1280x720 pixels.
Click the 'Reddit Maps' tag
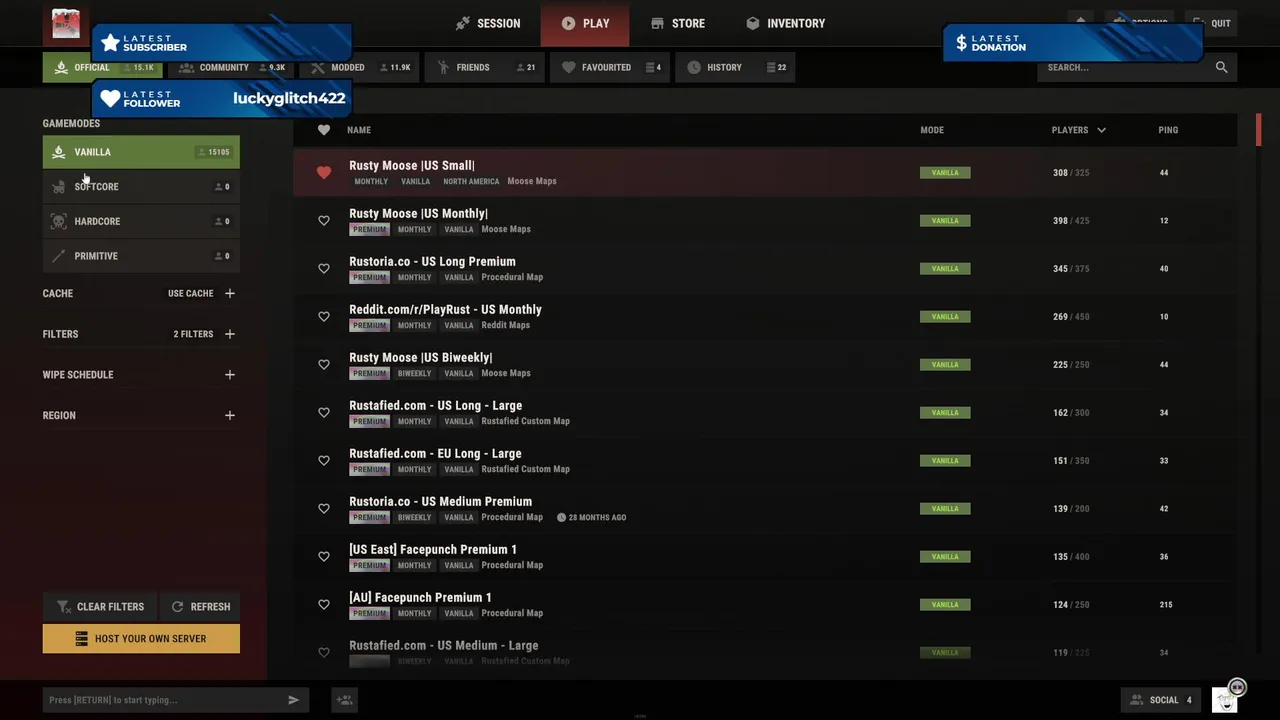click(x=506, y=325)
